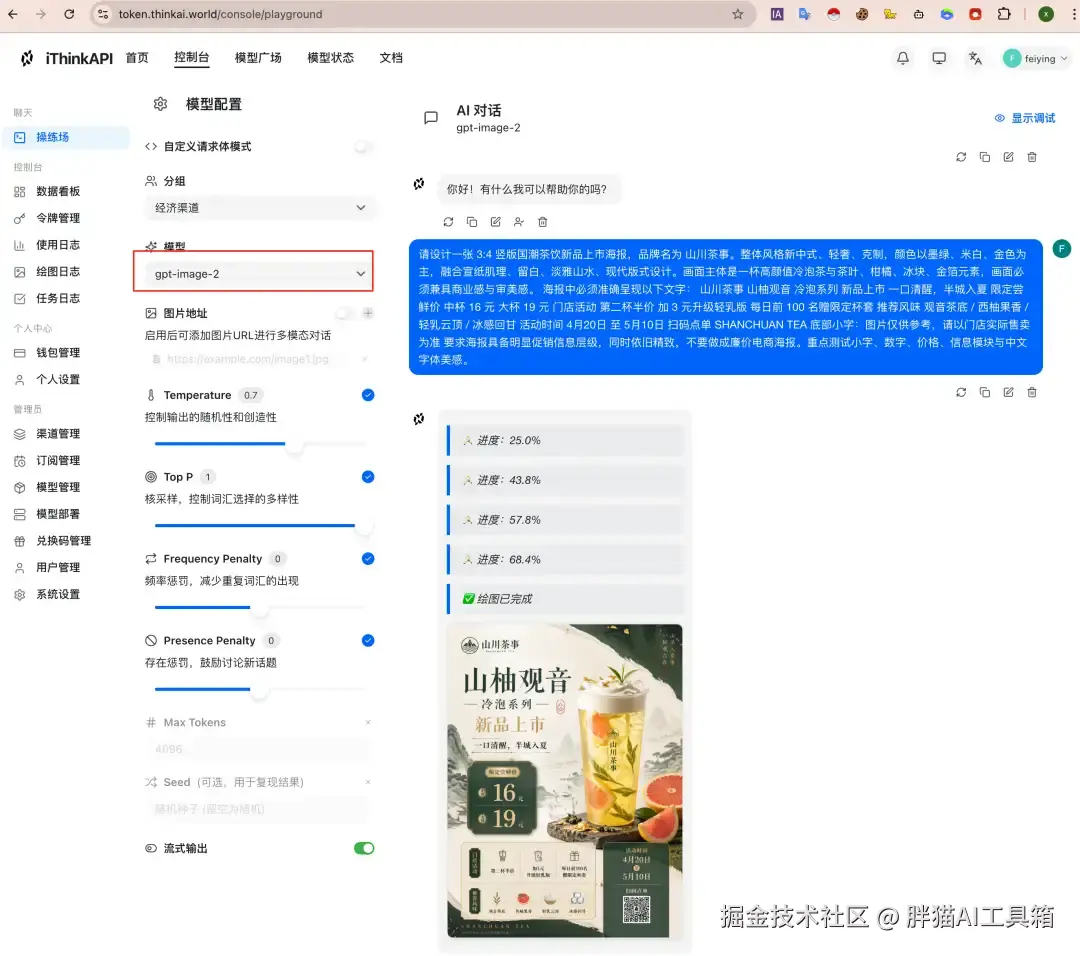Select 操练场 in the sidebar
Viewport: 1080px width, 956px height.
click(66, 137)
